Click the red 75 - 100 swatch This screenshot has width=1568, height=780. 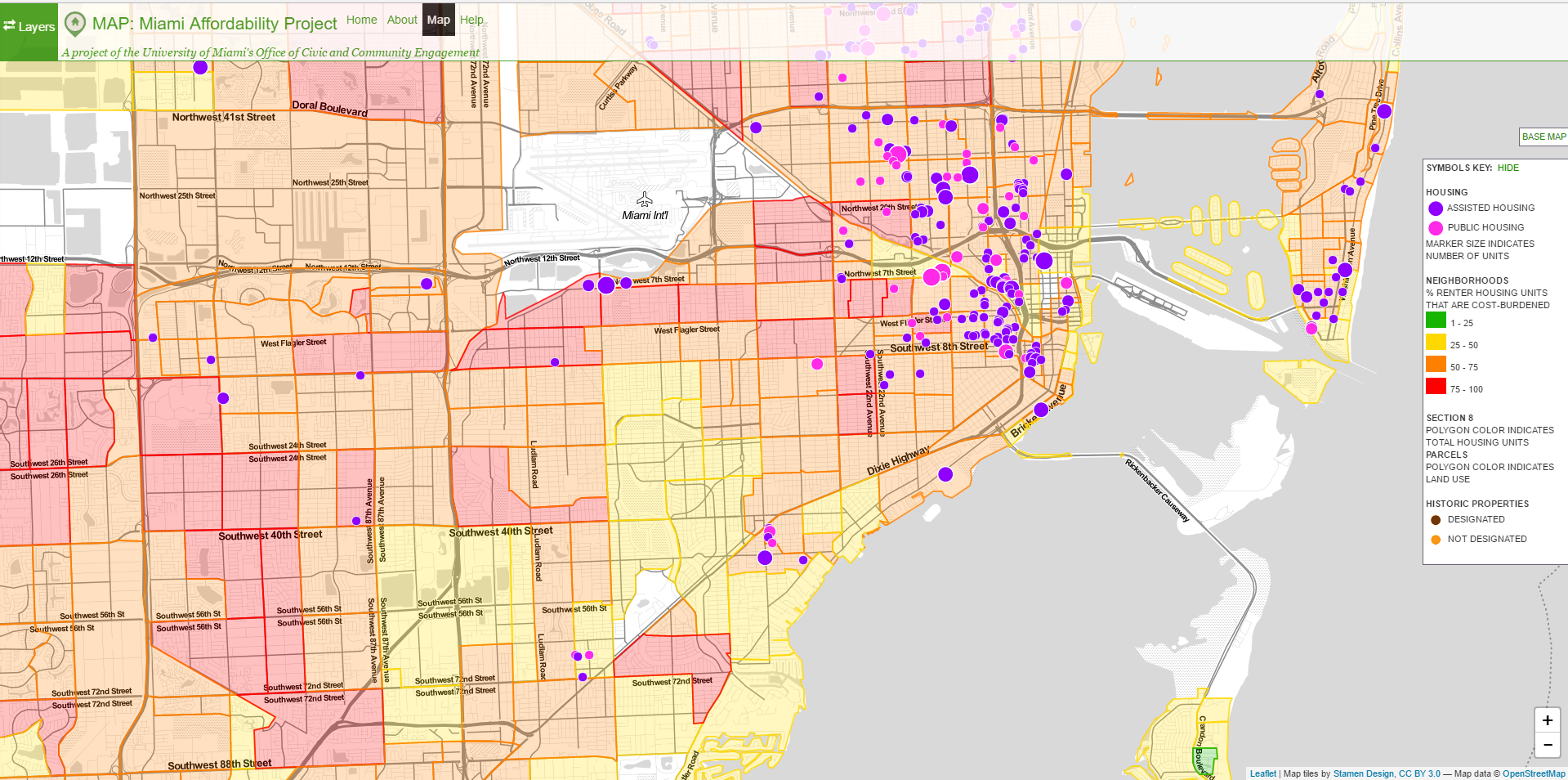coord(1436,387)
